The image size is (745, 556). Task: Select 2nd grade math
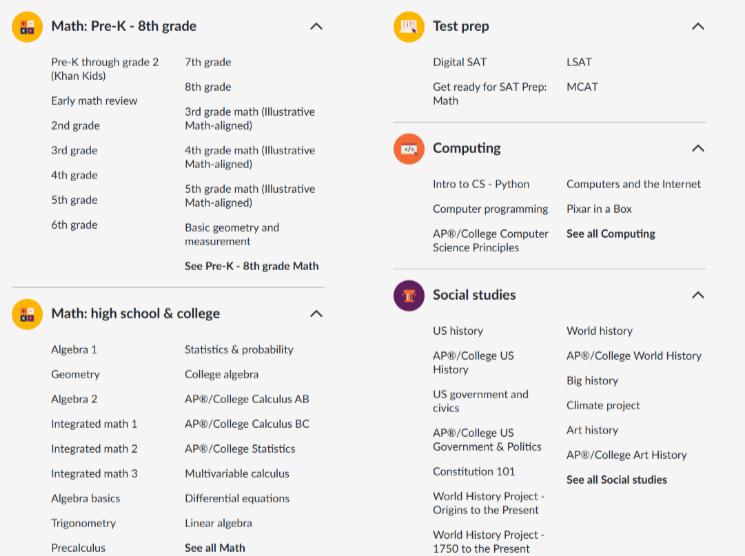point(75,126)
